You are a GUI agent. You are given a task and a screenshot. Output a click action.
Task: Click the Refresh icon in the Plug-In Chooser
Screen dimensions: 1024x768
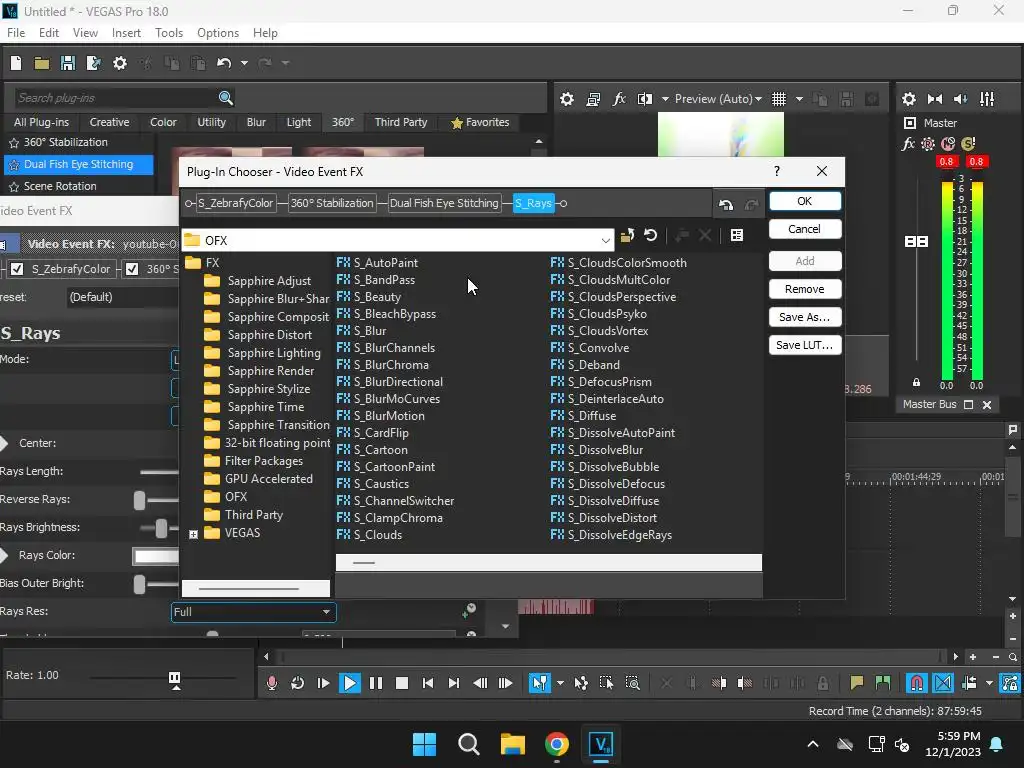click(x=650, y=235)
